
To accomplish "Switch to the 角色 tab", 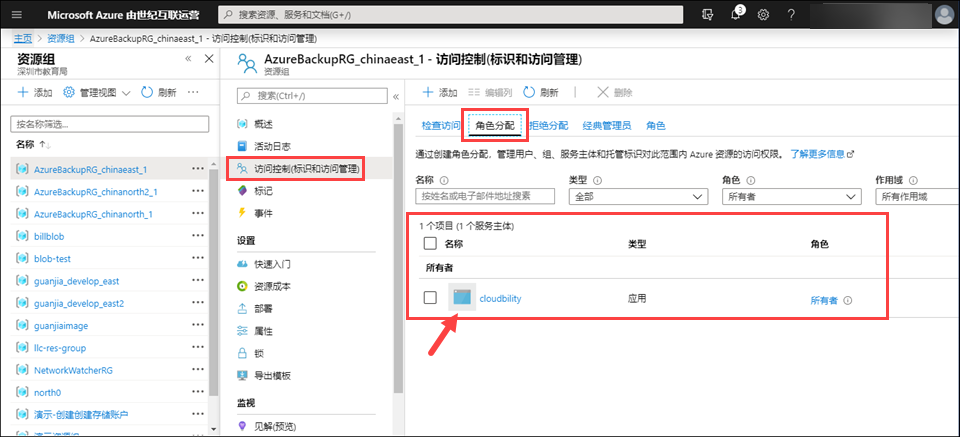I will (656, 125).
